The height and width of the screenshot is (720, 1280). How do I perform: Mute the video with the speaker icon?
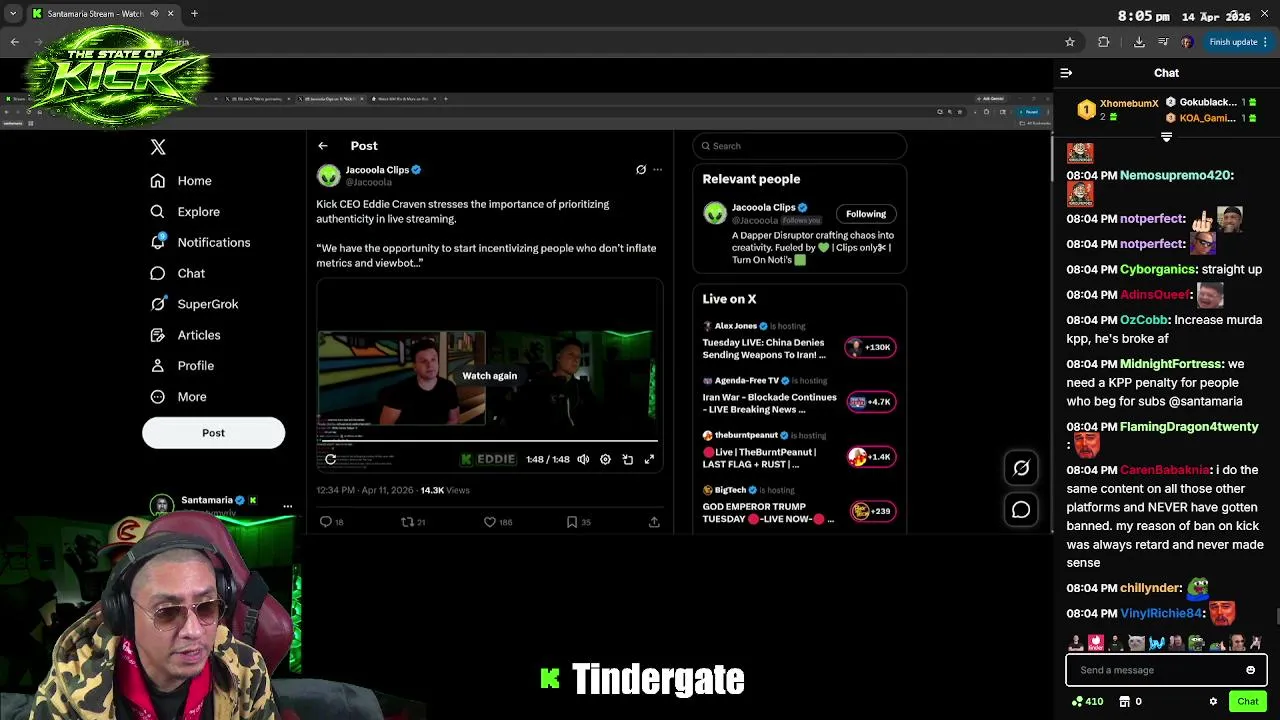[583, 459]
